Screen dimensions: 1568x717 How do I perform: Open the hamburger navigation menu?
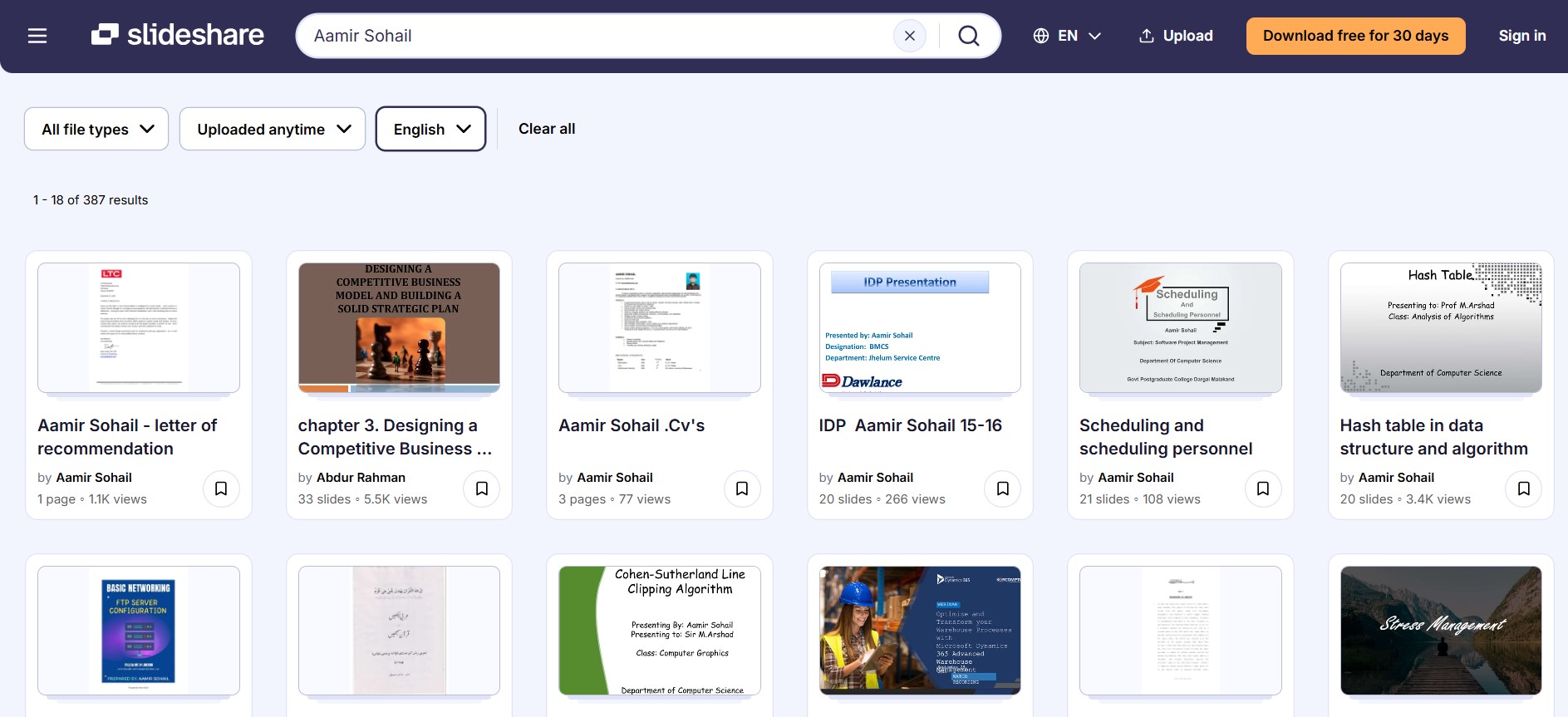37,36
